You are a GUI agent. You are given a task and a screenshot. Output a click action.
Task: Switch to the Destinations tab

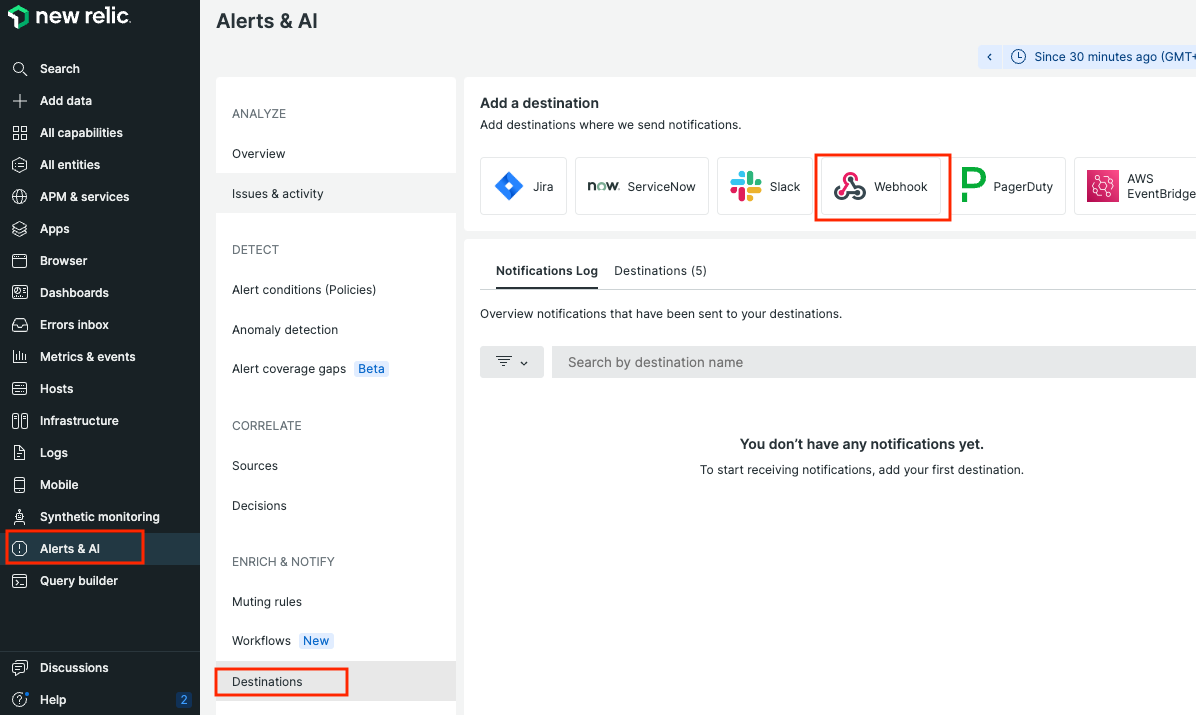coord(660,270)
